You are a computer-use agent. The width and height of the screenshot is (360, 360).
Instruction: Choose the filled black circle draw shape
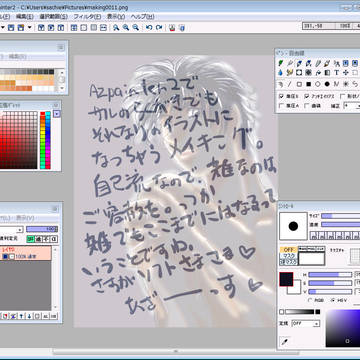(327, 84)
